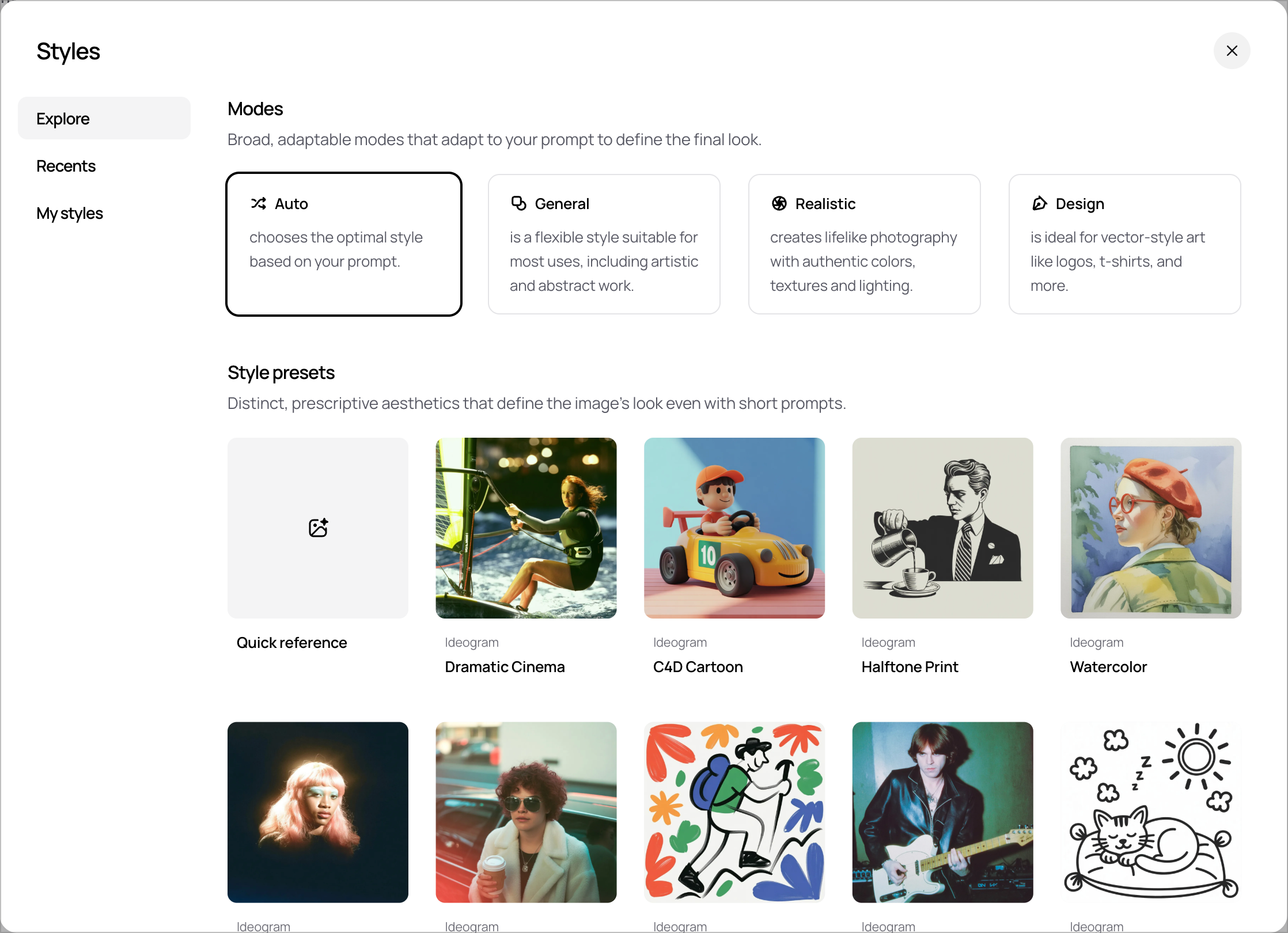1288x933 pixels.
Task: Click the Quick reference image-add icon
Action: [318, 528]
